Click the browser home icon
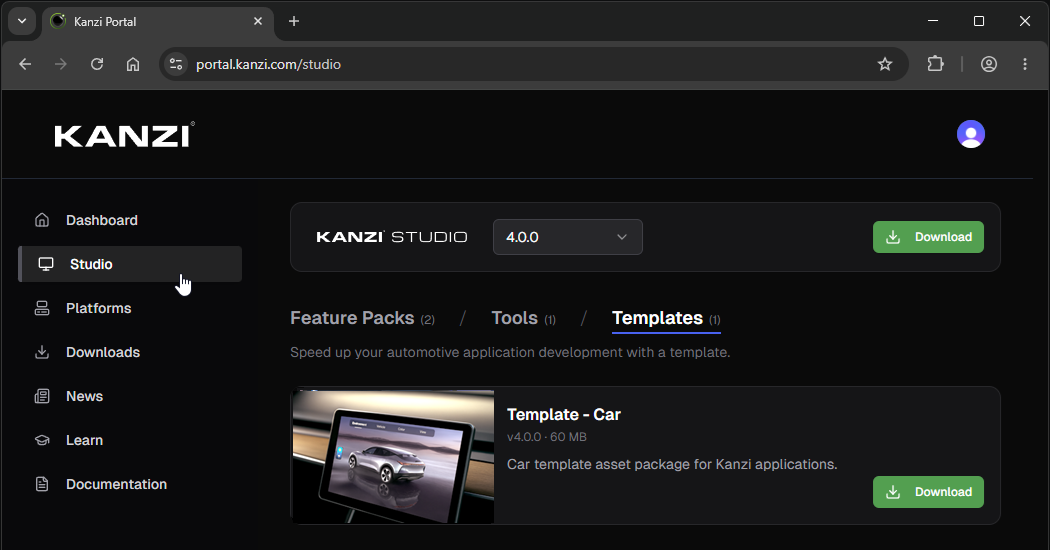The width and height of the screenshot is (1050, 550). pos(133,64)
